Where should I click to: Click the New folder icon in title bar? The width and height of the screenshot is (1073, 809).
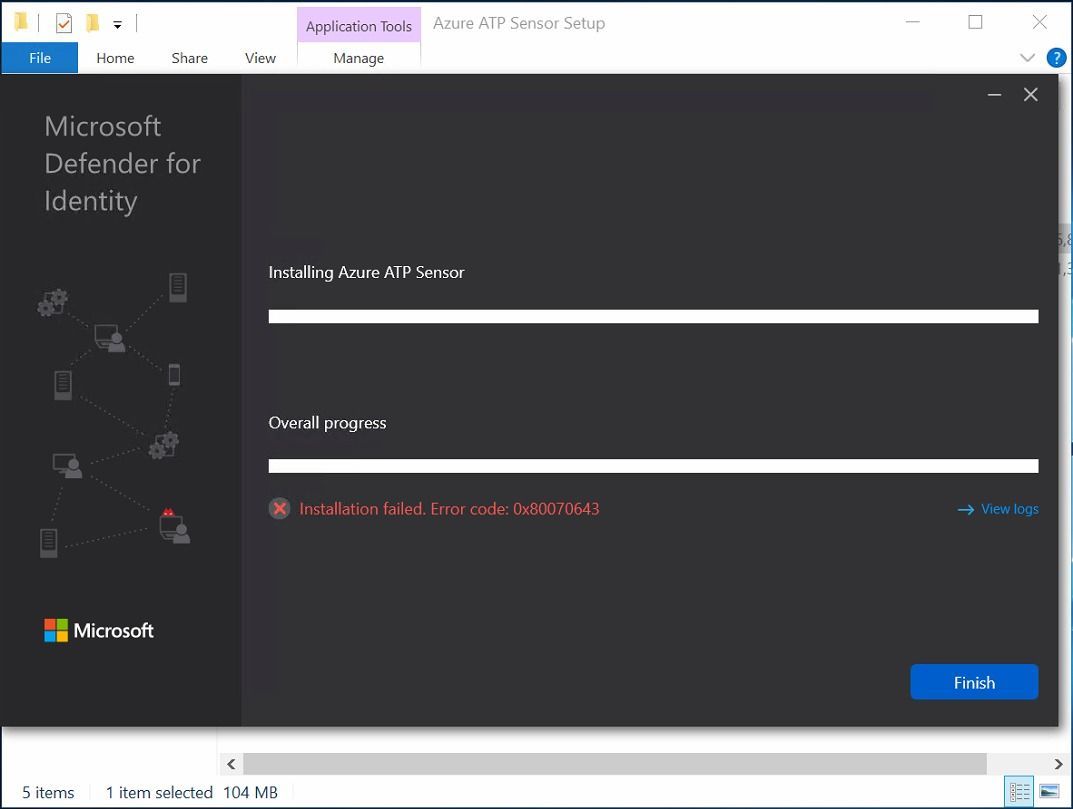click(92, 23)
